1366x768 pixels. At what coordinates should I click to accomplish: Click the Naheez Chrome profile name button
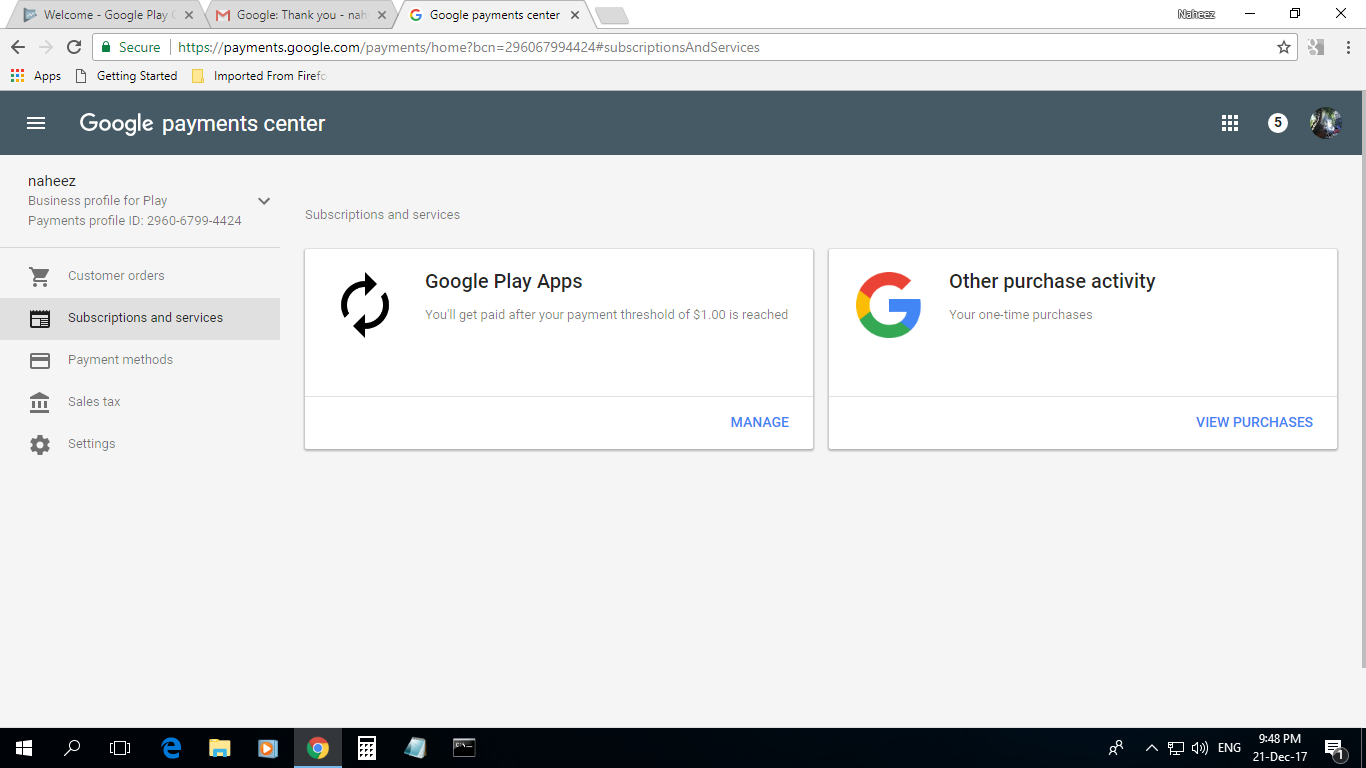point(1196,14)
